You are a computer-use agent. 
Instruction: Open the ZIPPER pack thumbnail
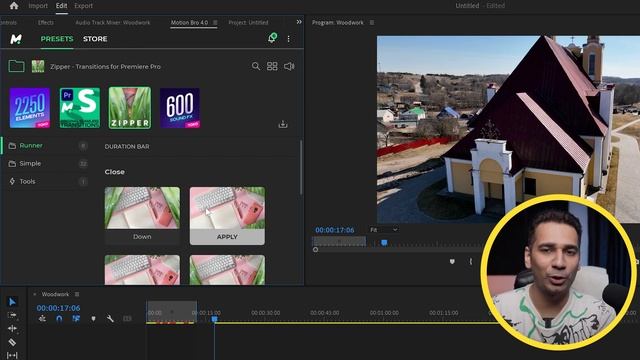130,108
